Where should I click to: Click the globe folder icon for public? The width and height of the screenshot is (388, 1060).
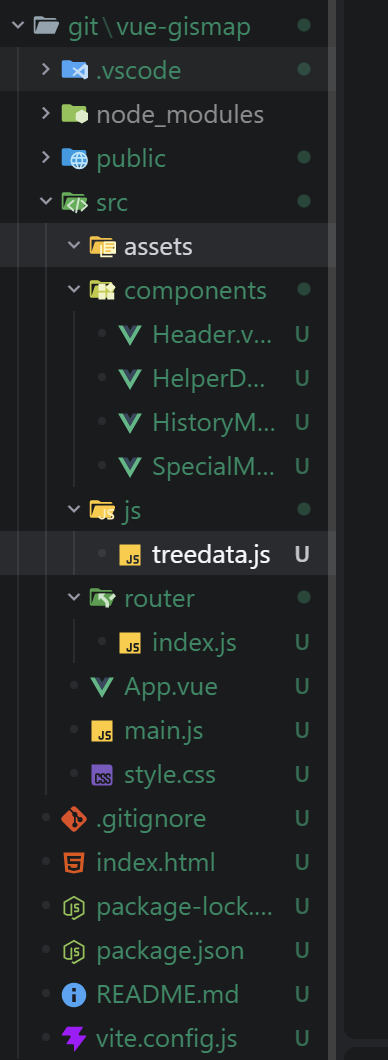click(74, 158)
